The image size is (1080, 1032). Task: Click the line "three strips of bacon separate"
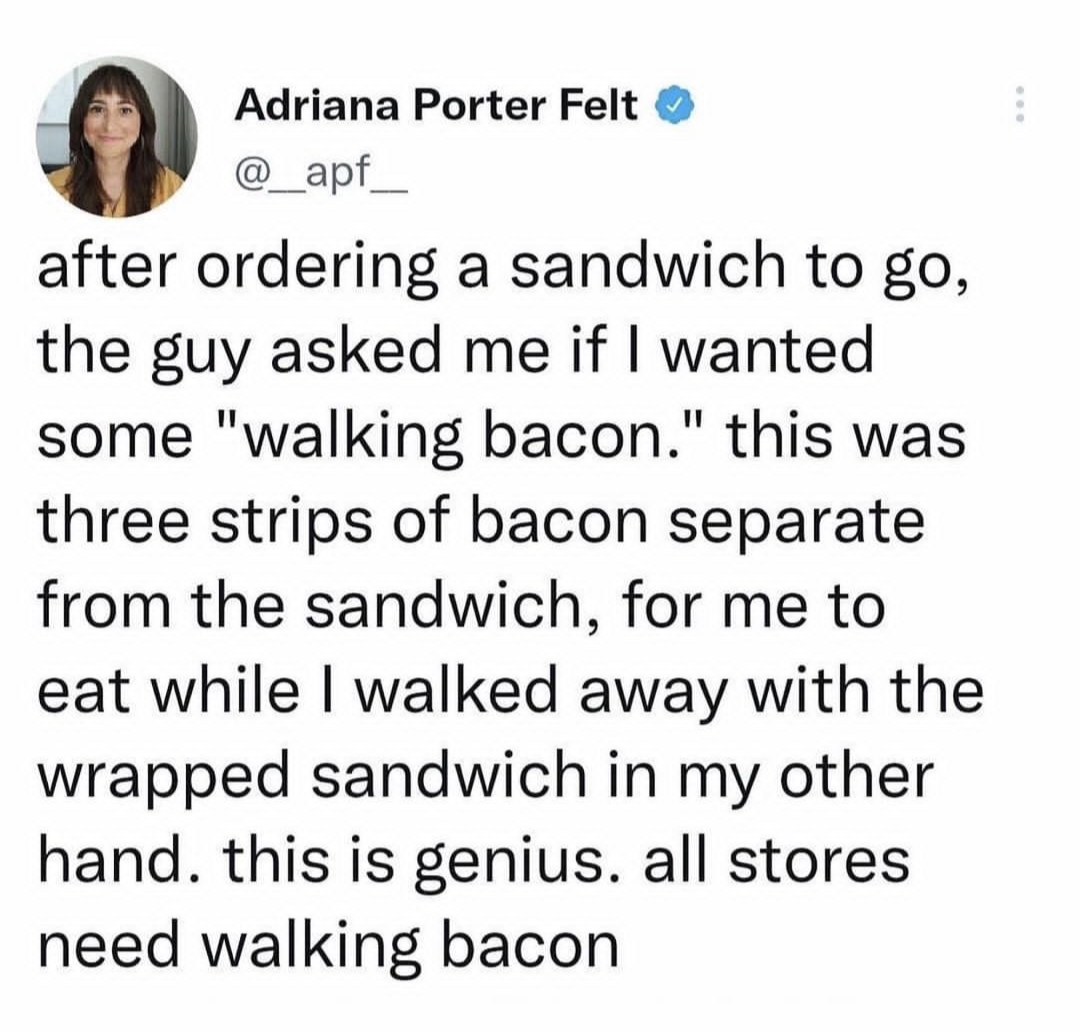[x=480, y=525]
